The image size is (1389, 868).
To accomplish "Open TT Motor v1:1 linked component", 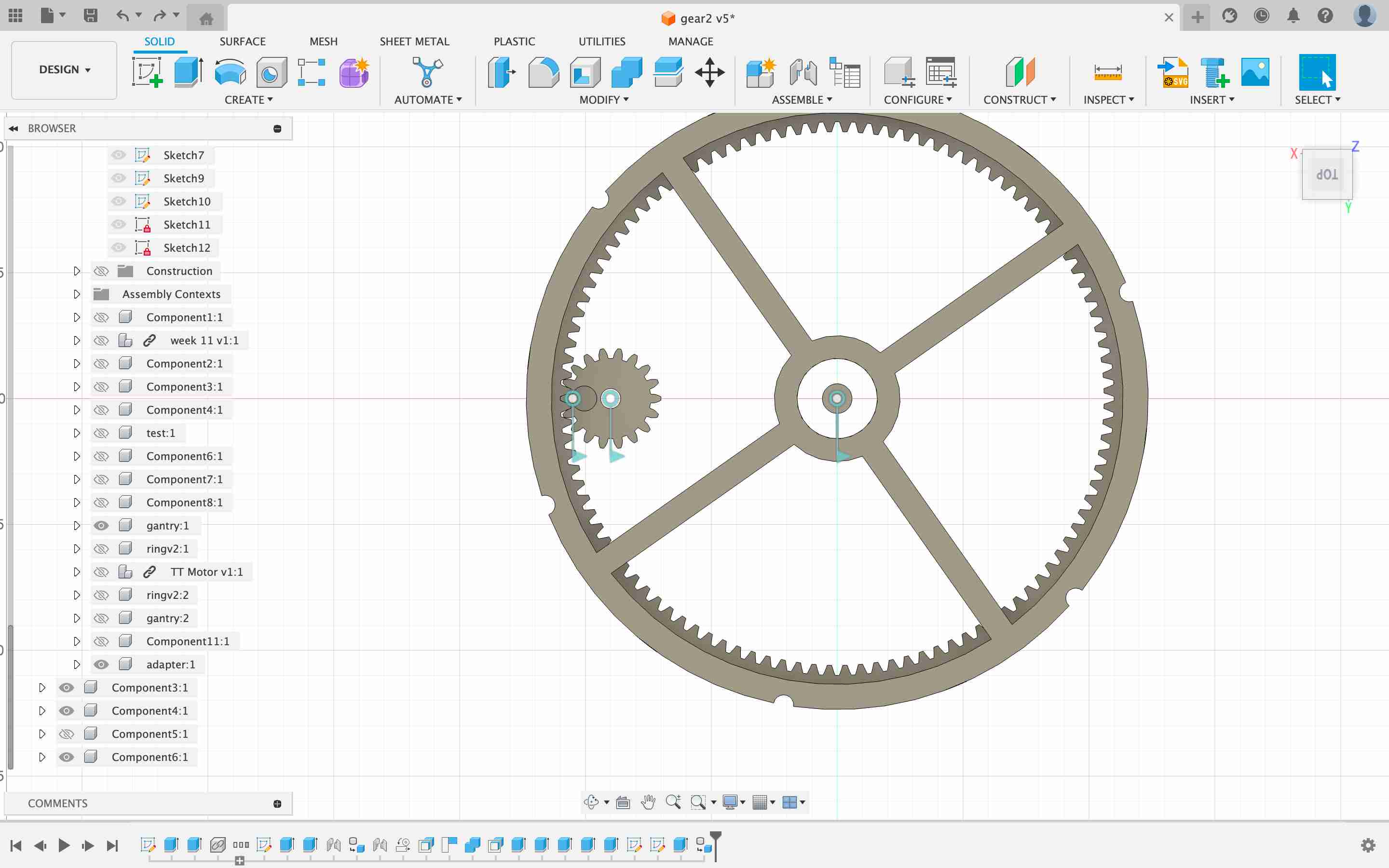I will tap(149, 571).
